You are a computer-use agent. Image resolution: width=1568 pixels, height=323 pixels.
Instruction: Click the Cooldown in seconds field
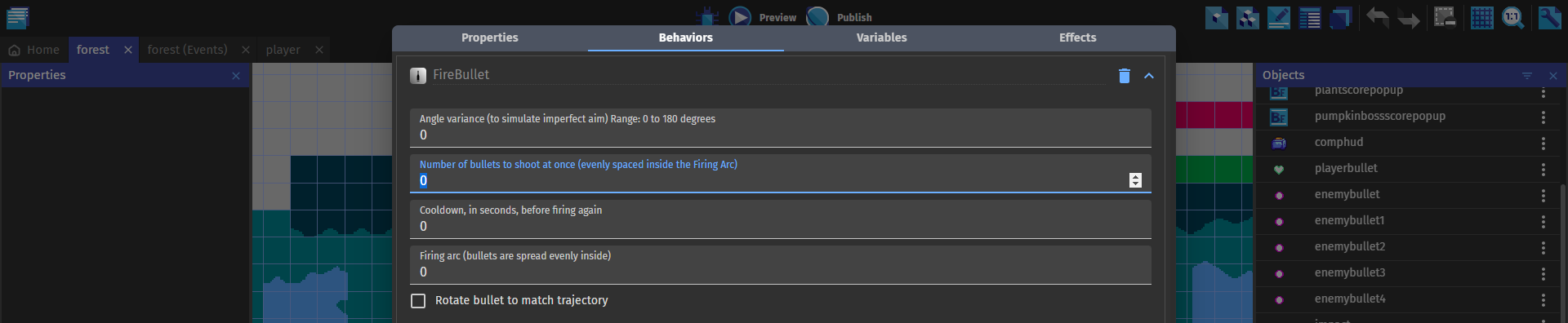[x=781, y=219]
